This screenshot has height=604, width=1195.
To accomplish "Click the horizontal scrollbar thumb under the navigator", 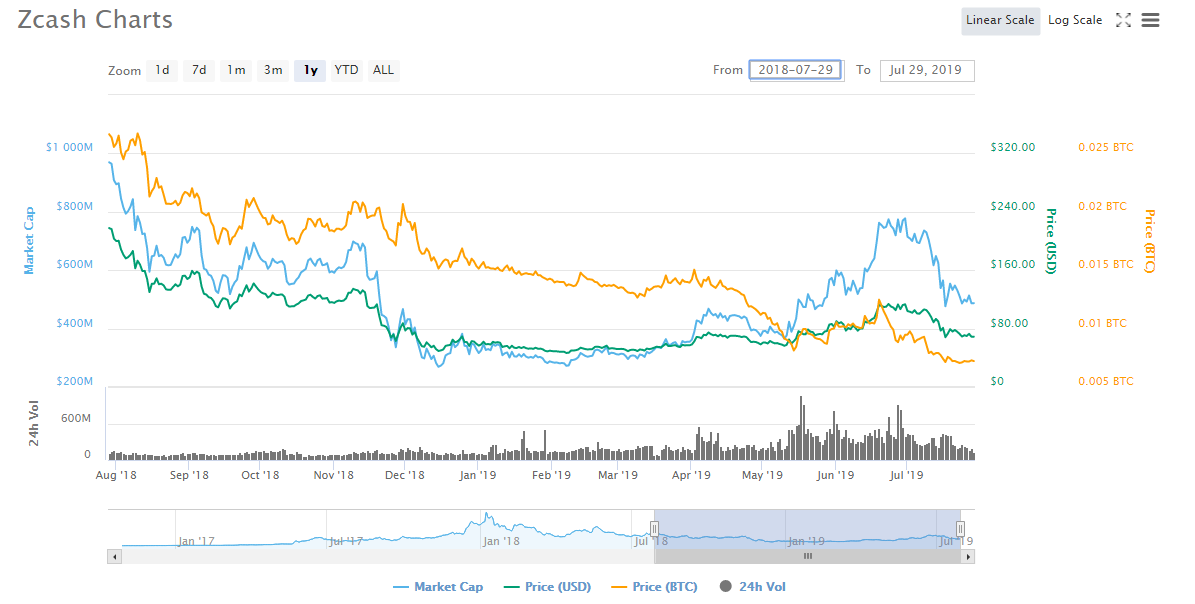I will [807, 557].
